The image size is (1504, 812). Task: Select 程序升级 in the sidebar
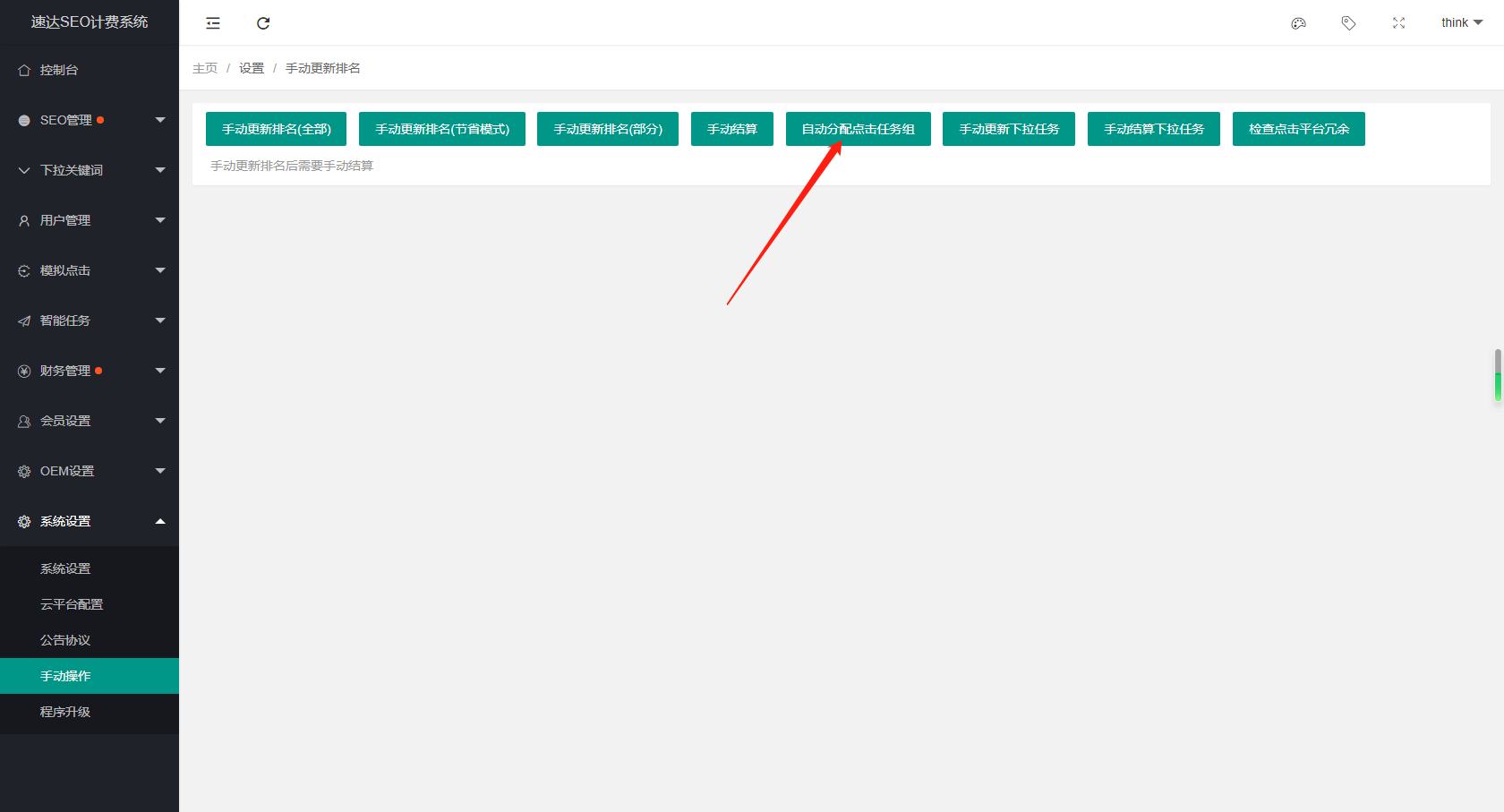(65, 712)
